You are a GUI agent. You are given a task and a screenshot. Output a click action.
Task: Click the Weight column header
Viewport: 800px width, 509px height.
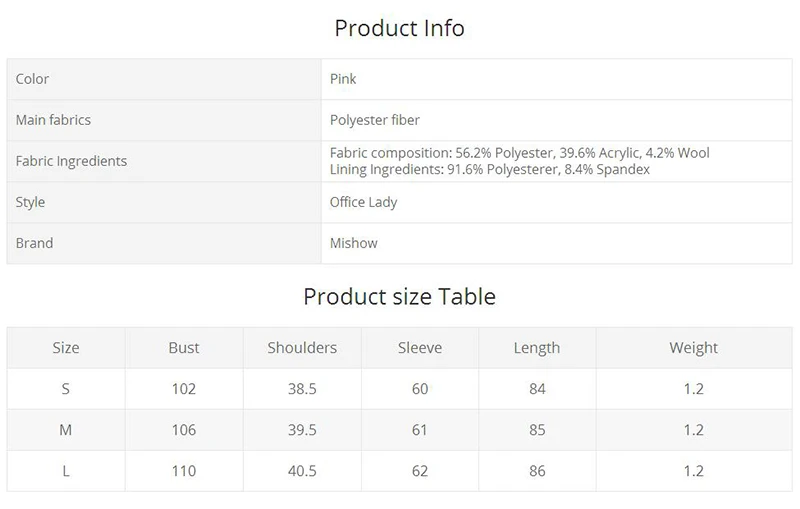coord(694,348)
